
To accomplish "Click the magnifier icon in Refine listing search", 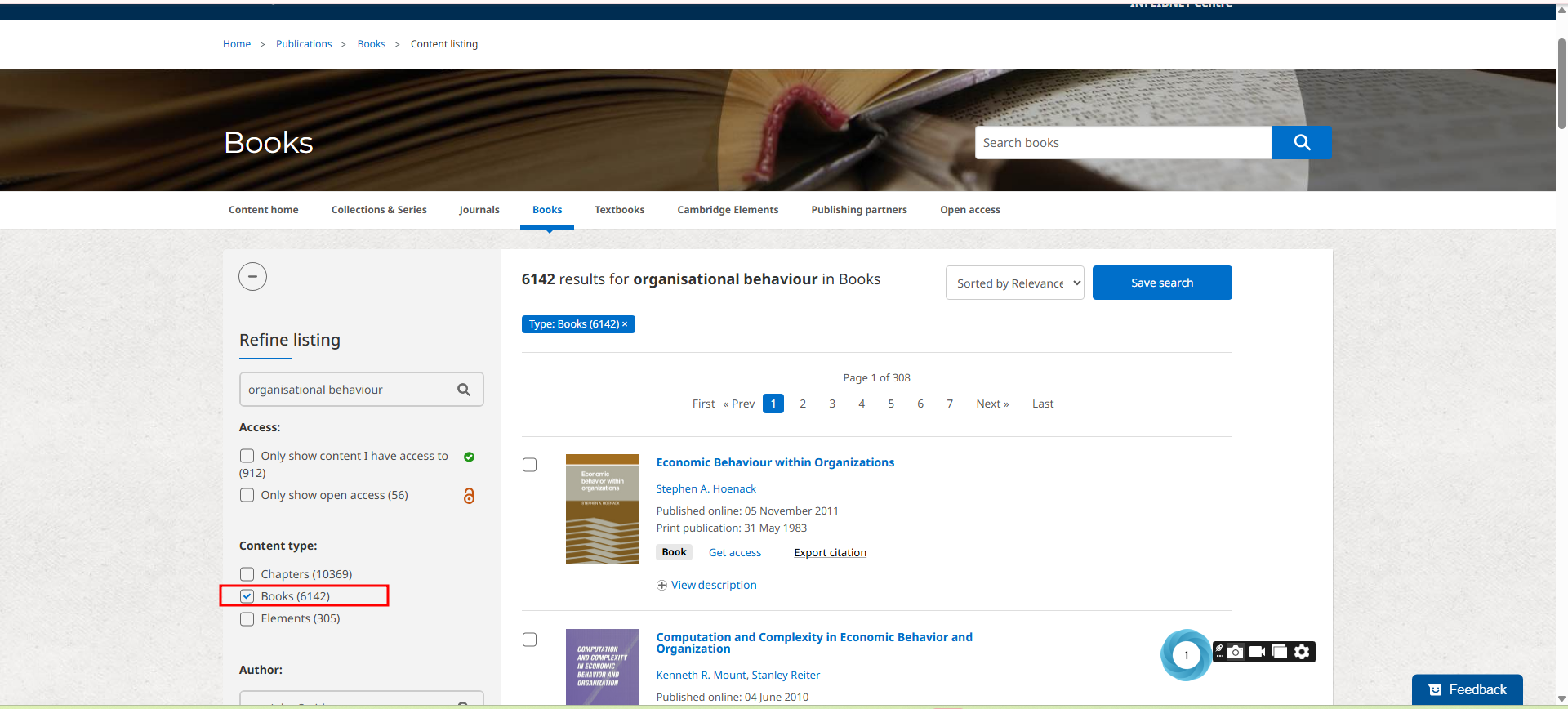I will [x=464, y=390].
